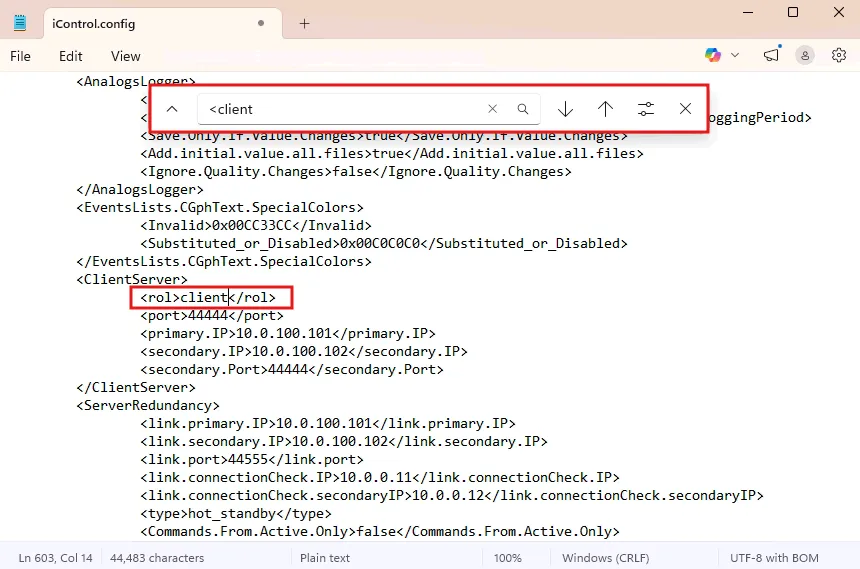The width and height of the screenshot is (860, 569).
Task: Click the primary.IP 10.0.100.101 line
Action: [x=288, y=334]
